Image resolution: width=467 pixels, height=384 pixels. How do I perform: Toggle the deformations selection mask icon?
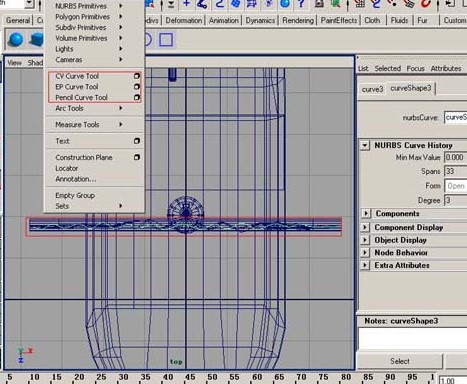tap(252, 4)
